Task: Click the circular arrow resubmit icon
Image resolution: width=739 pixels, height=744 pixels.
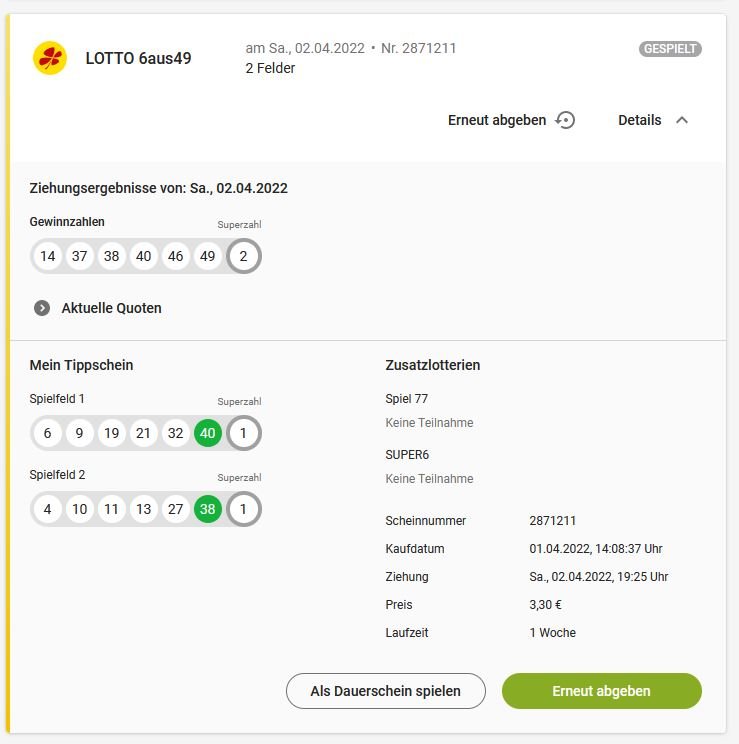Action: point(565,120)
